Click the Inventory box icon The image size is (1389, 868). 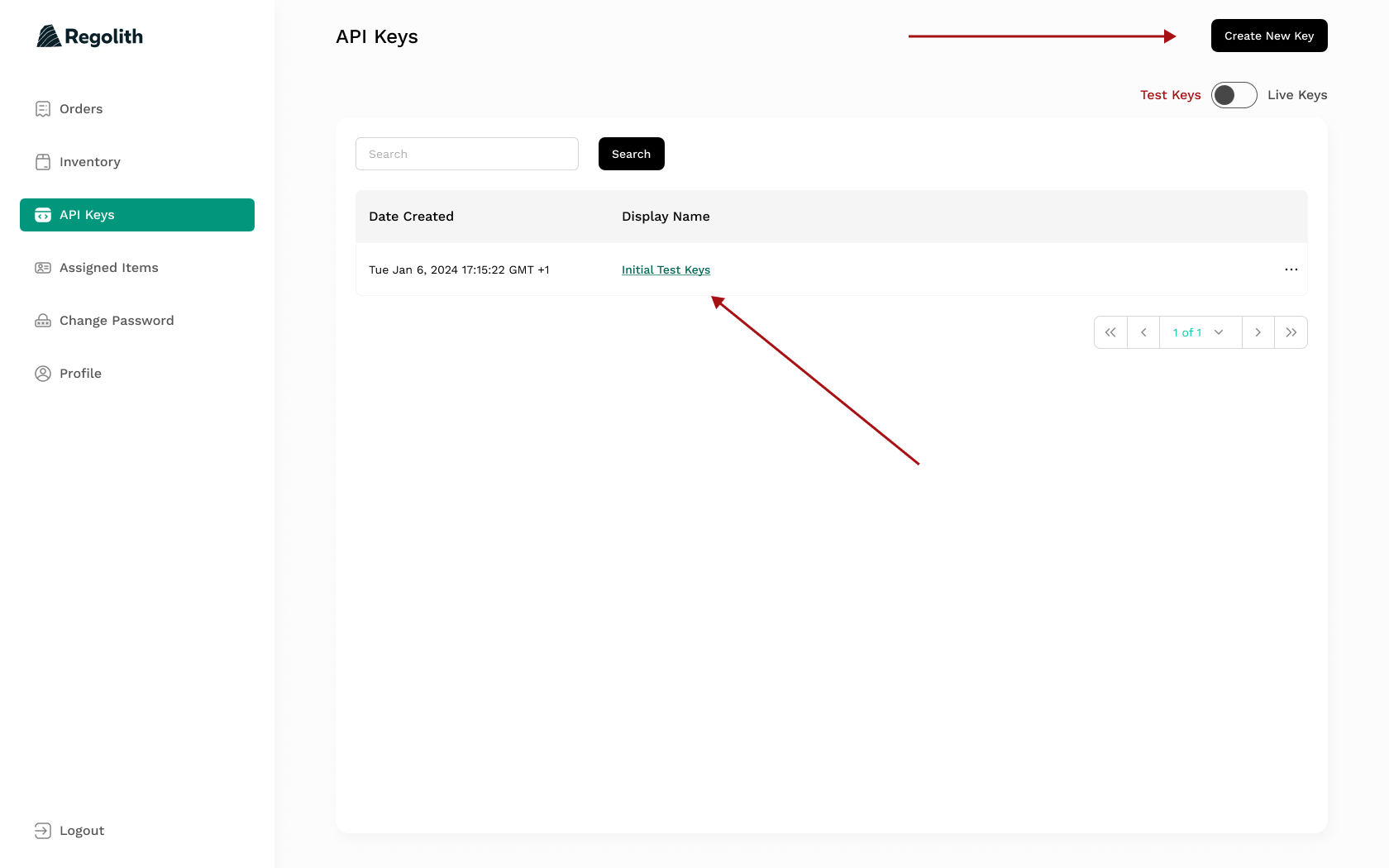click(x=43, y=162)
